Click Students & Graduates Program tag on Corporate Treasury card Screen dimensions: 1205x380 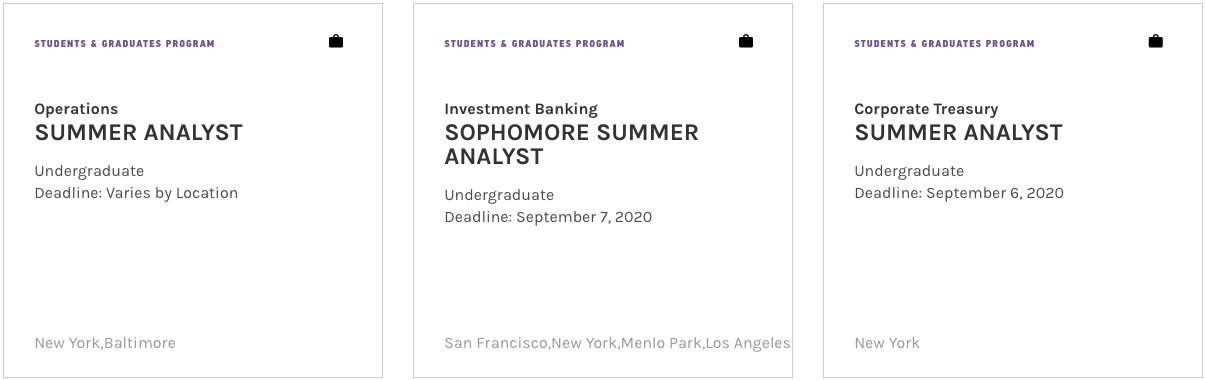click(945, 44)
